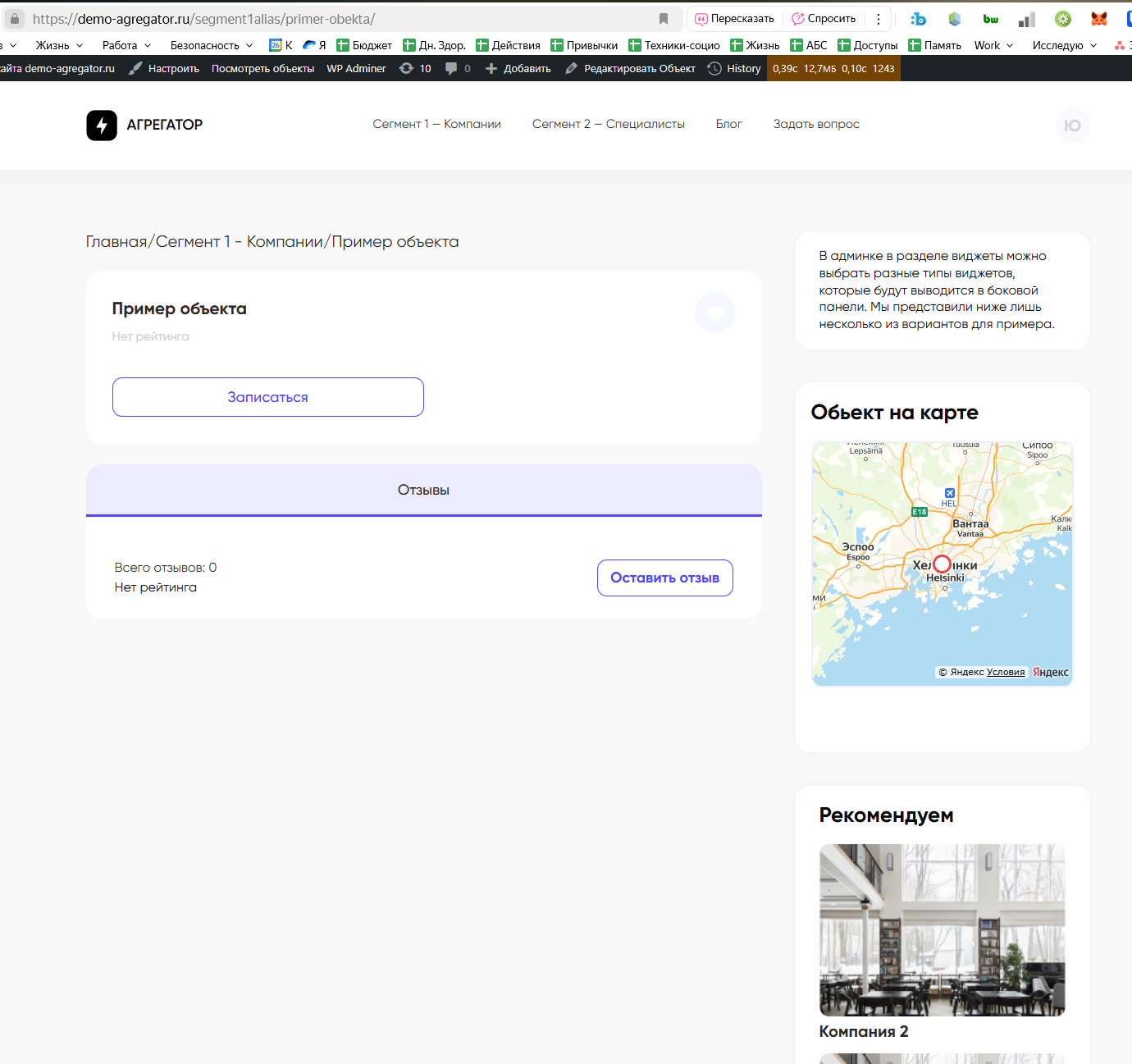
Task: Click the Пересказать button
Action: [x=735, y=19]
